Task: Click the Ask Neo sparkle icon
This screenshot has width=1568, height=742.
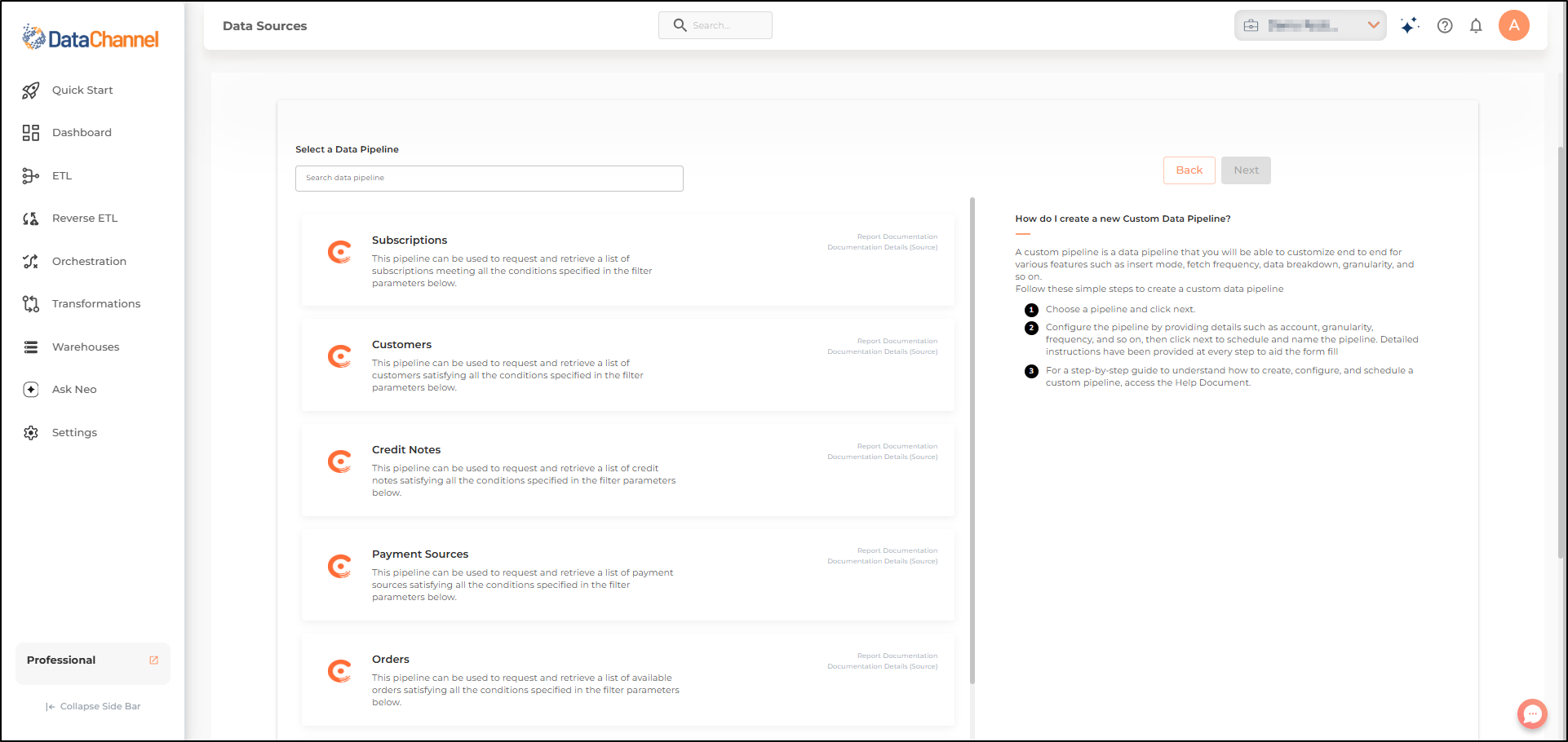Action: 31,390
